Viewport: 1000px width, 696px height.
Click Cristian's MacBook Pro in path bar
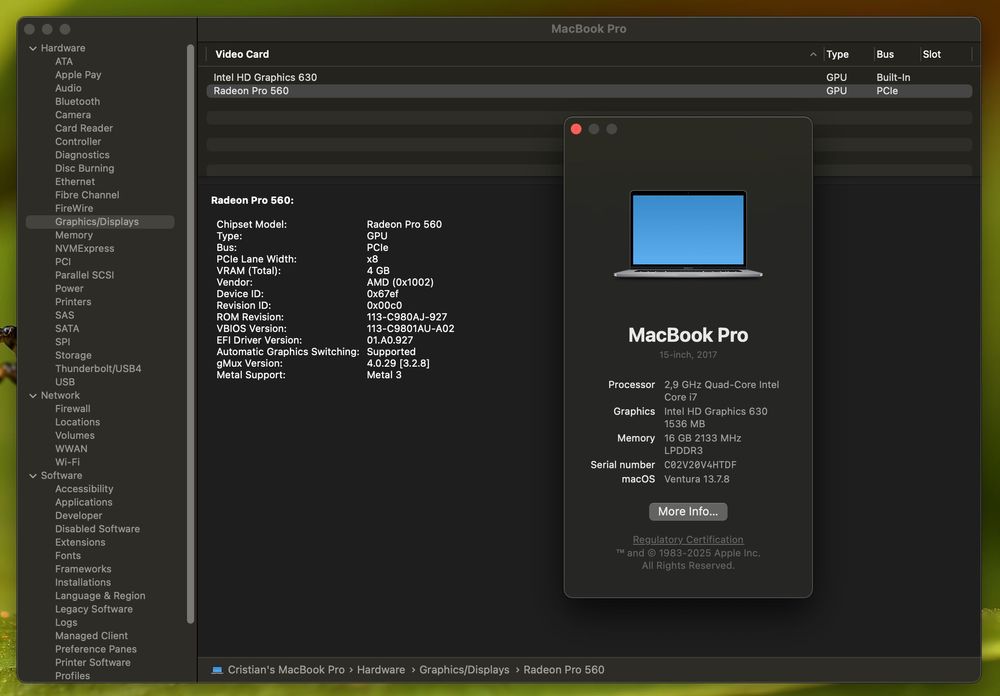pyautogui.click(x=286, y=670)
